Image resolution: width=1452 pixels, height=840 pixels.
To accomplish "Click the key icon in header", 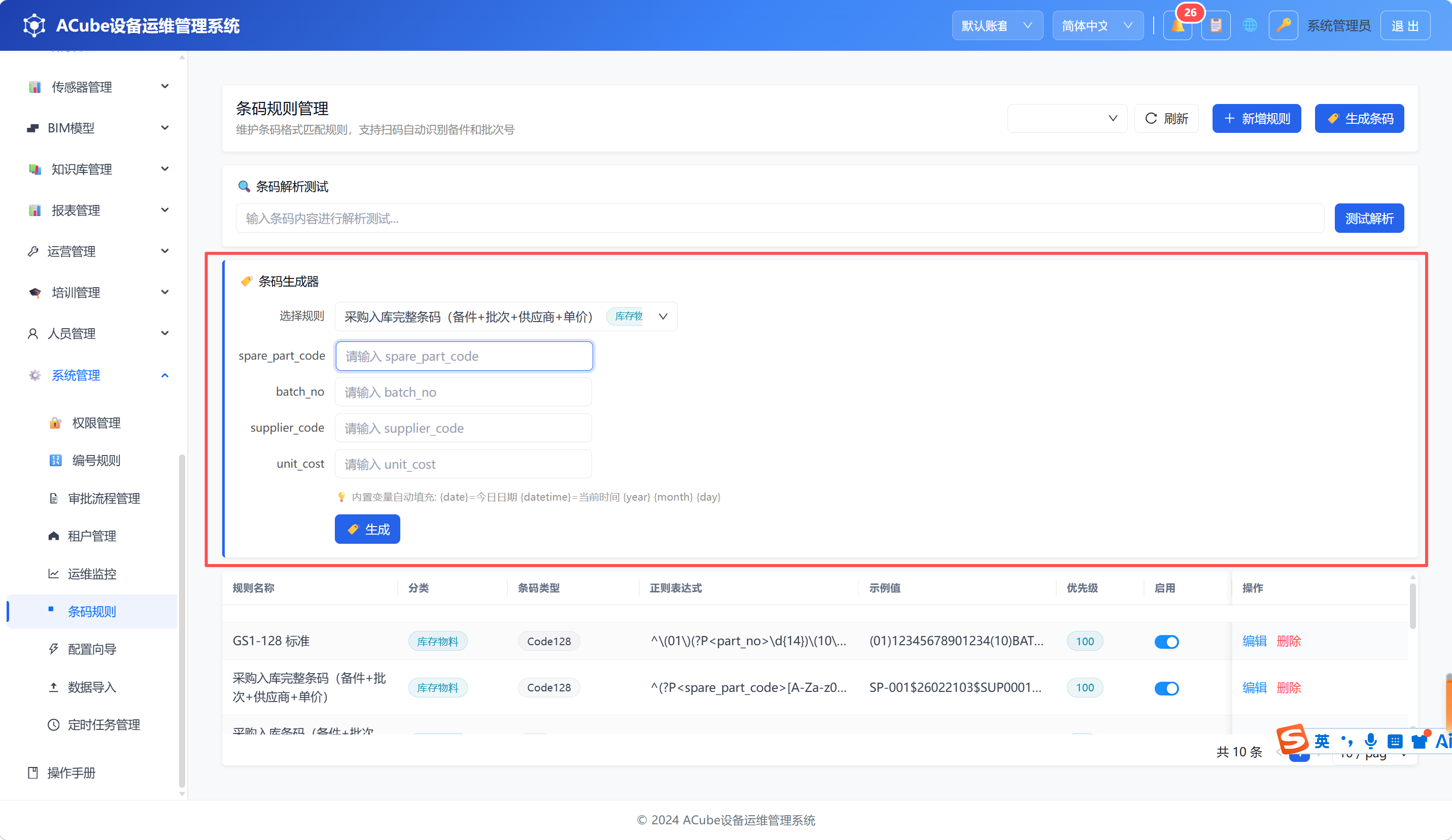I will pos(1283,25).
